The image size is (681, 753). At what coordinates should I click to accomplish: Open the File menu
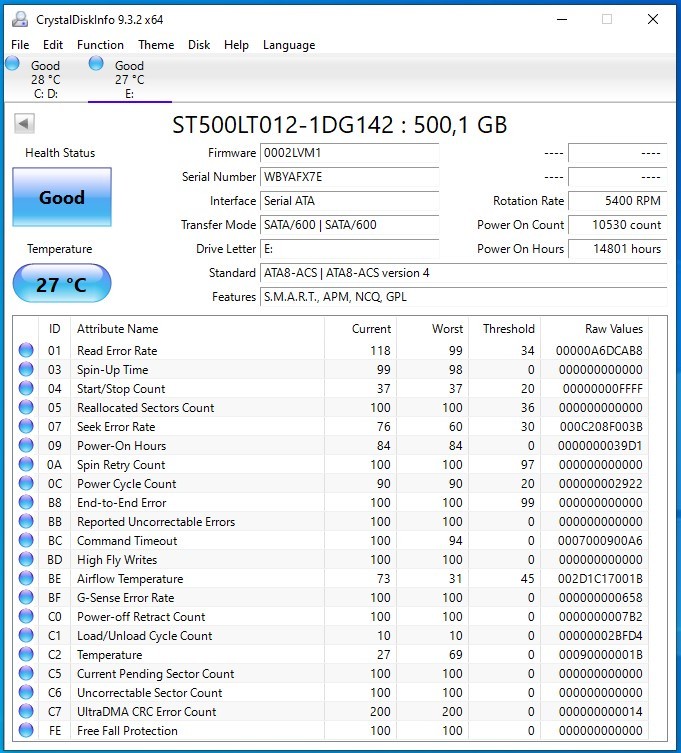[x=20, y=45]
